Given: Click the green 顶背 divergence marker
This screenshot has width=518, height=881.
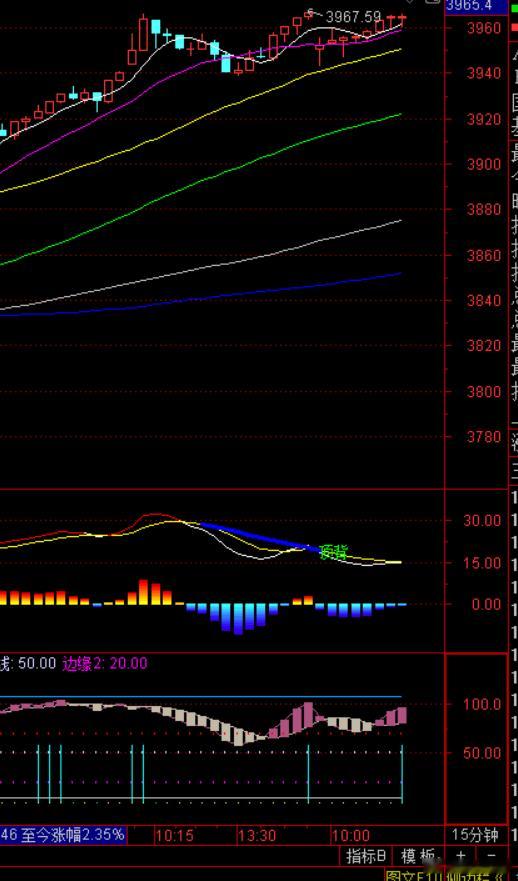Looking at the screenshot, I should click(x=333, y=552).
